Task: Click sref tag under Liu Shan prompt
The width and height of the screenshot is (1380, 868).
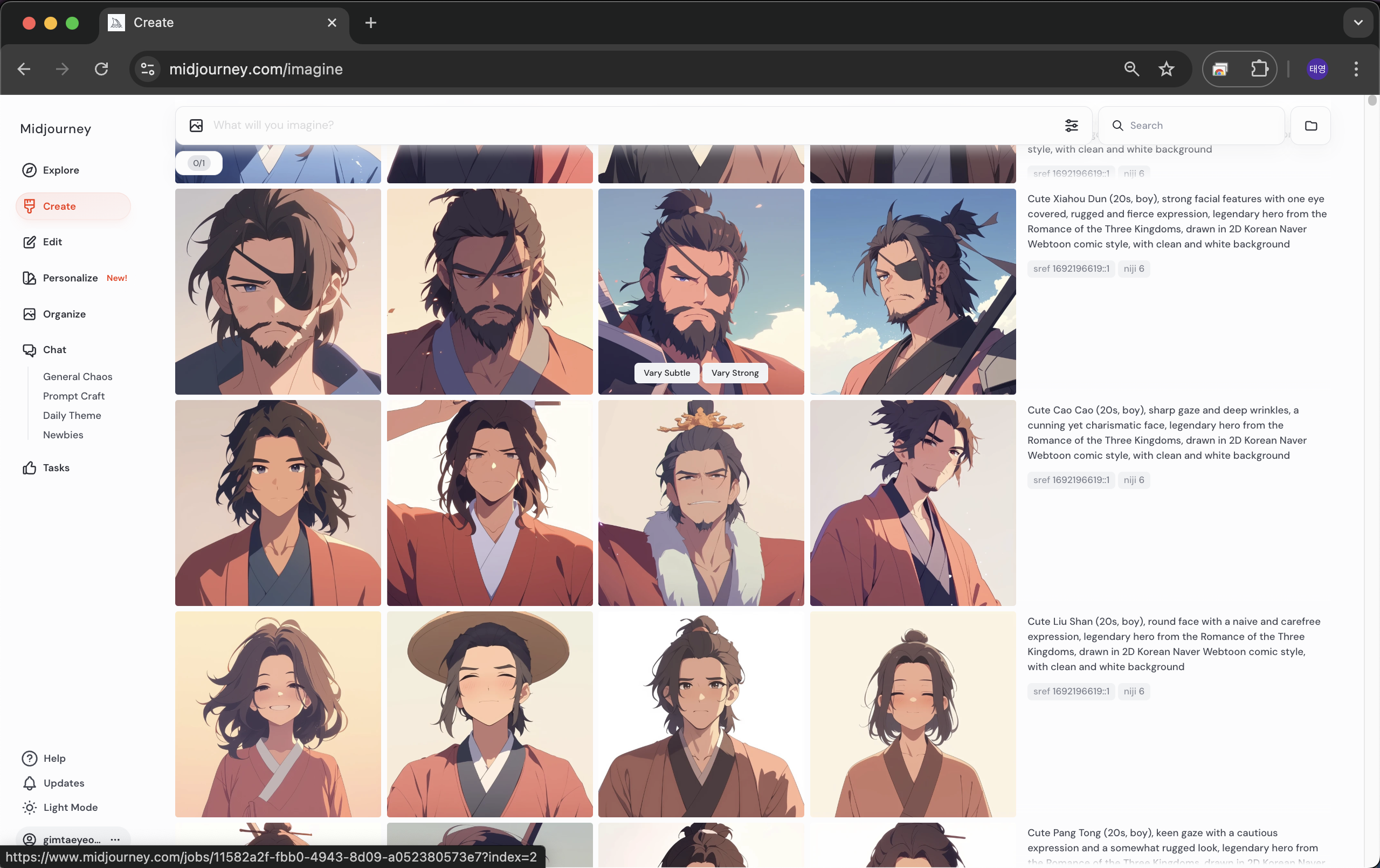Action: [x=1071, y=691]
